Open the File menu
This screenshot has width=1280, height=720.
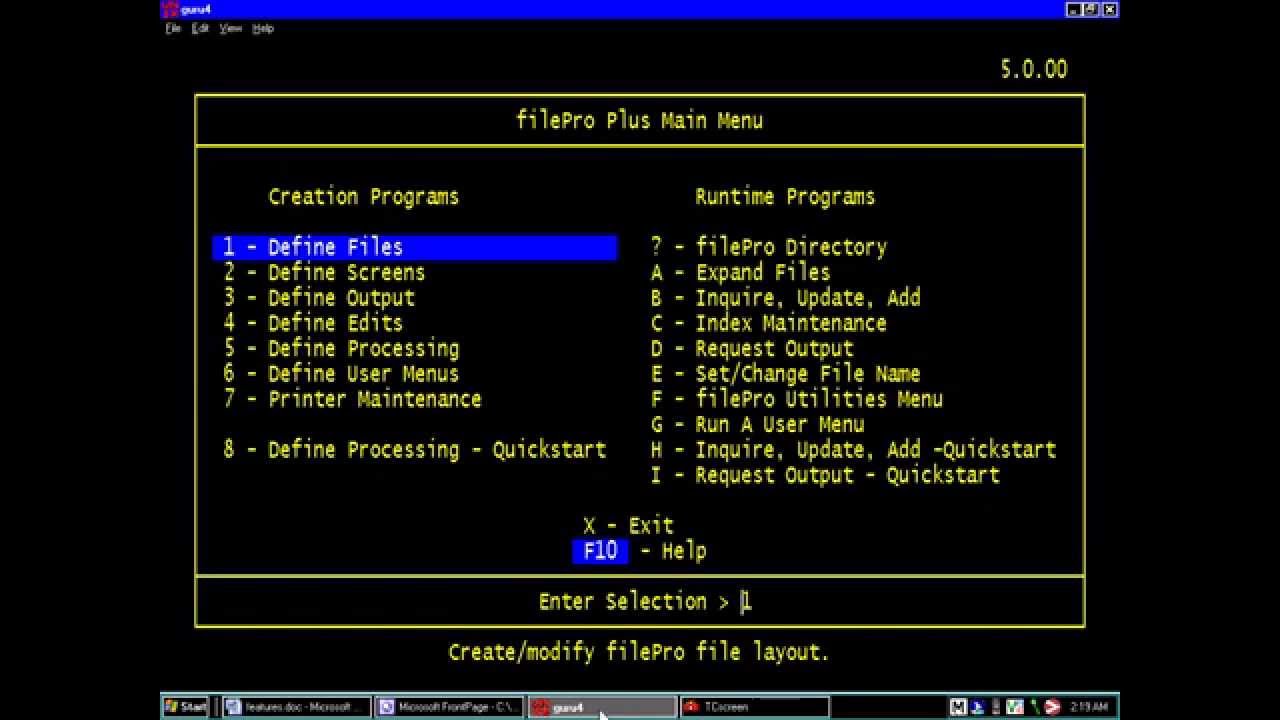[x=173, y=29]
